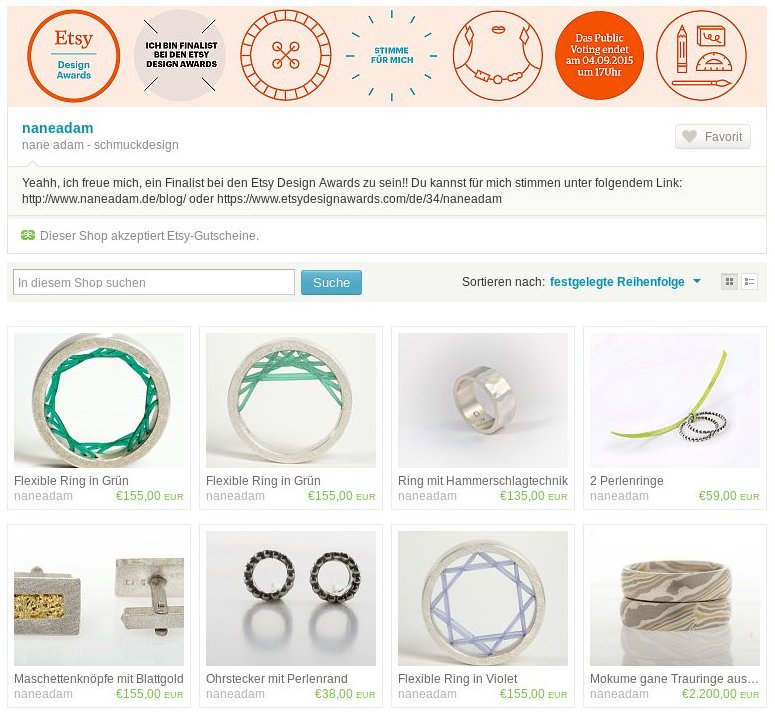Click the button-with-thread icon in banner

[286, 55]
